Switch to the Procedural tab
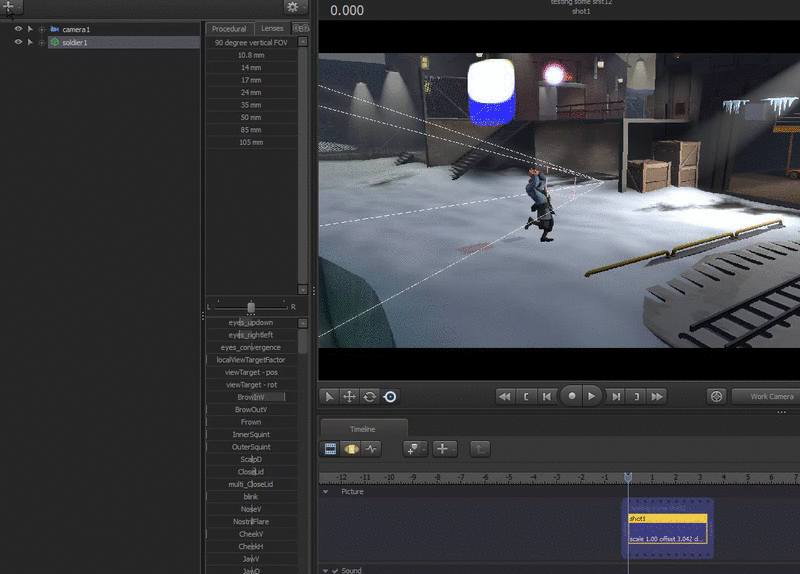The image size is (800, 574). (229, 29)
